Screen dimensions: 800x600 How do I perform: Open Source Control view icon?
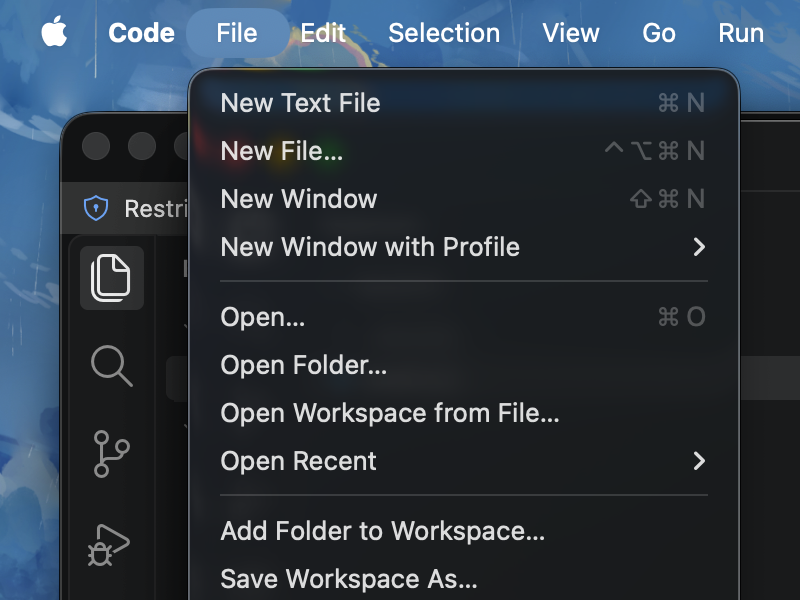111,454
